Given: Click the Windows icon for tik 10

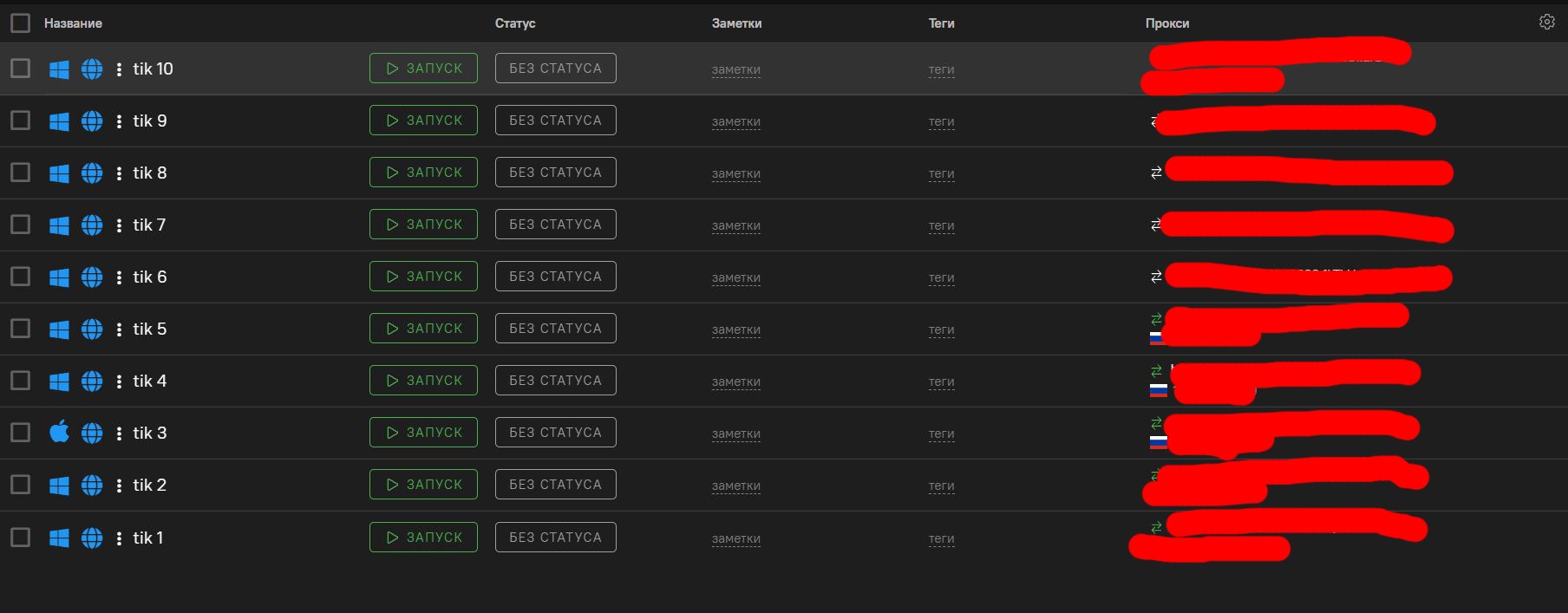Looking at the screenshot, I should pyautogui.click(x=59, y=69).
